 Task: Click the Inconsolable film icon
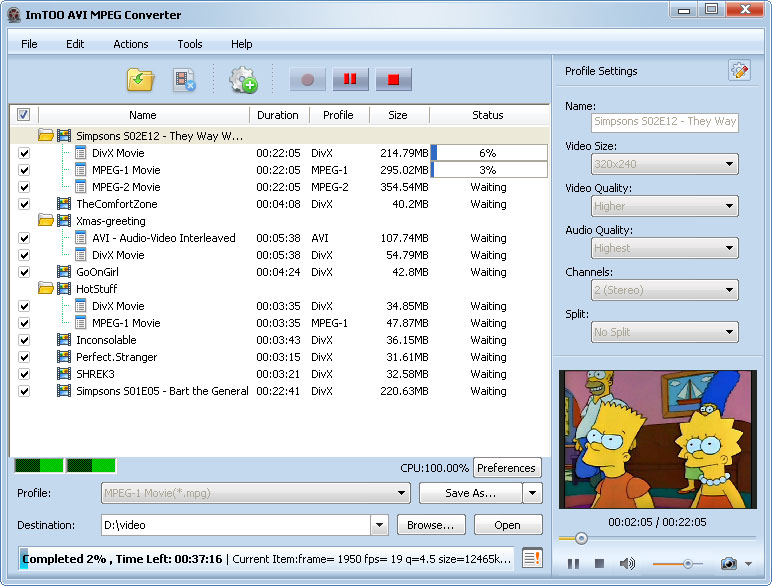click(x=64, y=339)
